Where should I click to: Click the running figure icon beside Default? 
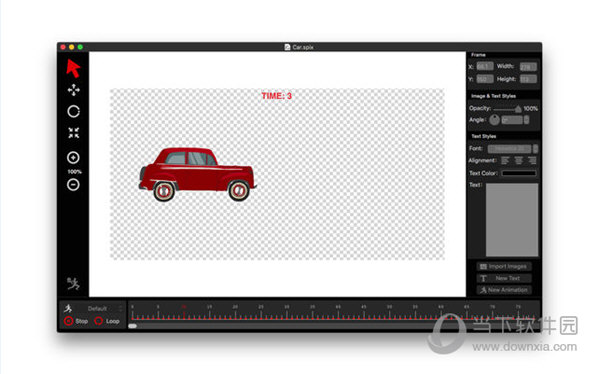click(x=68, y=308)
